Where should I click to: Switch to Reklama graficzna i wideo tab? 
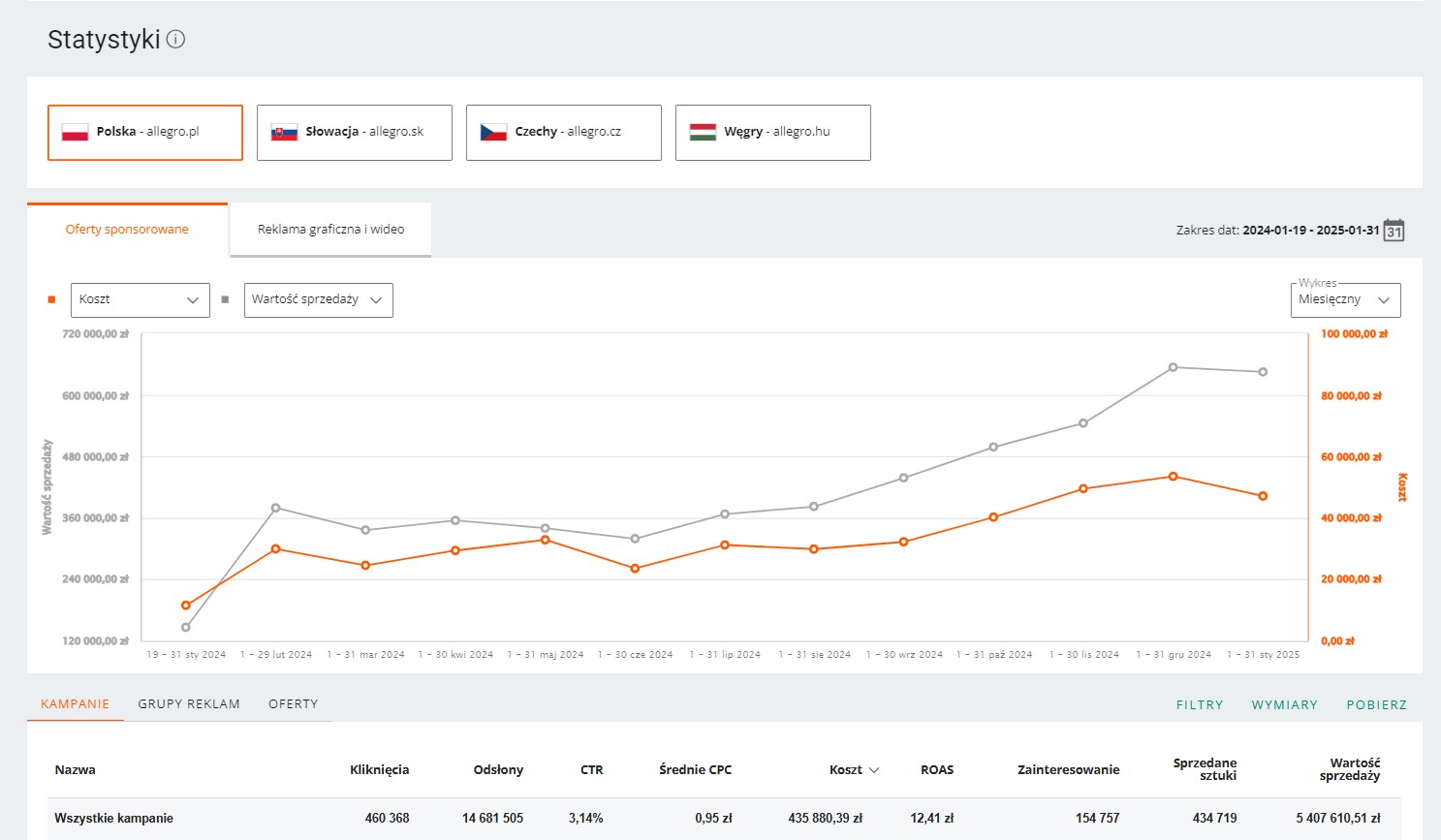330,230
